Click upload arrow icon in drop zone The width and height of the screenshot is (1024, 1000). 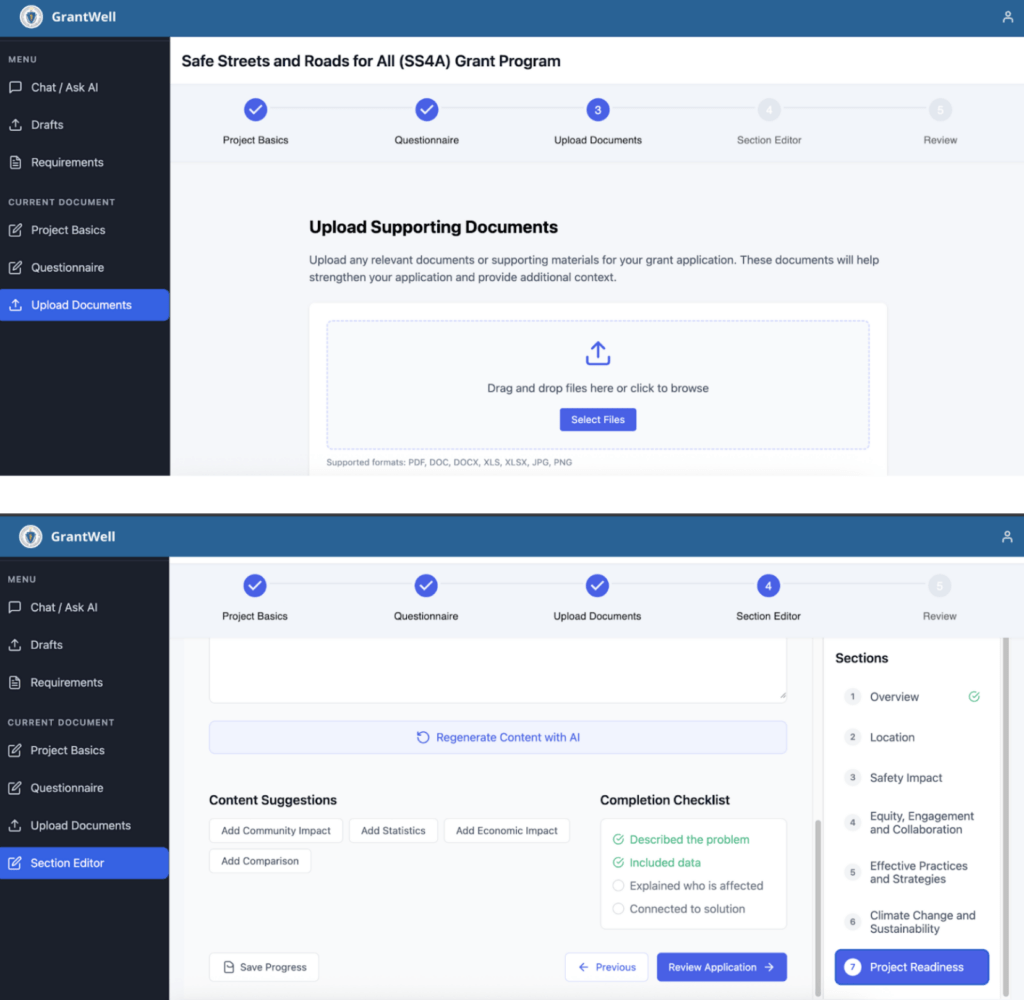(598, 353)
